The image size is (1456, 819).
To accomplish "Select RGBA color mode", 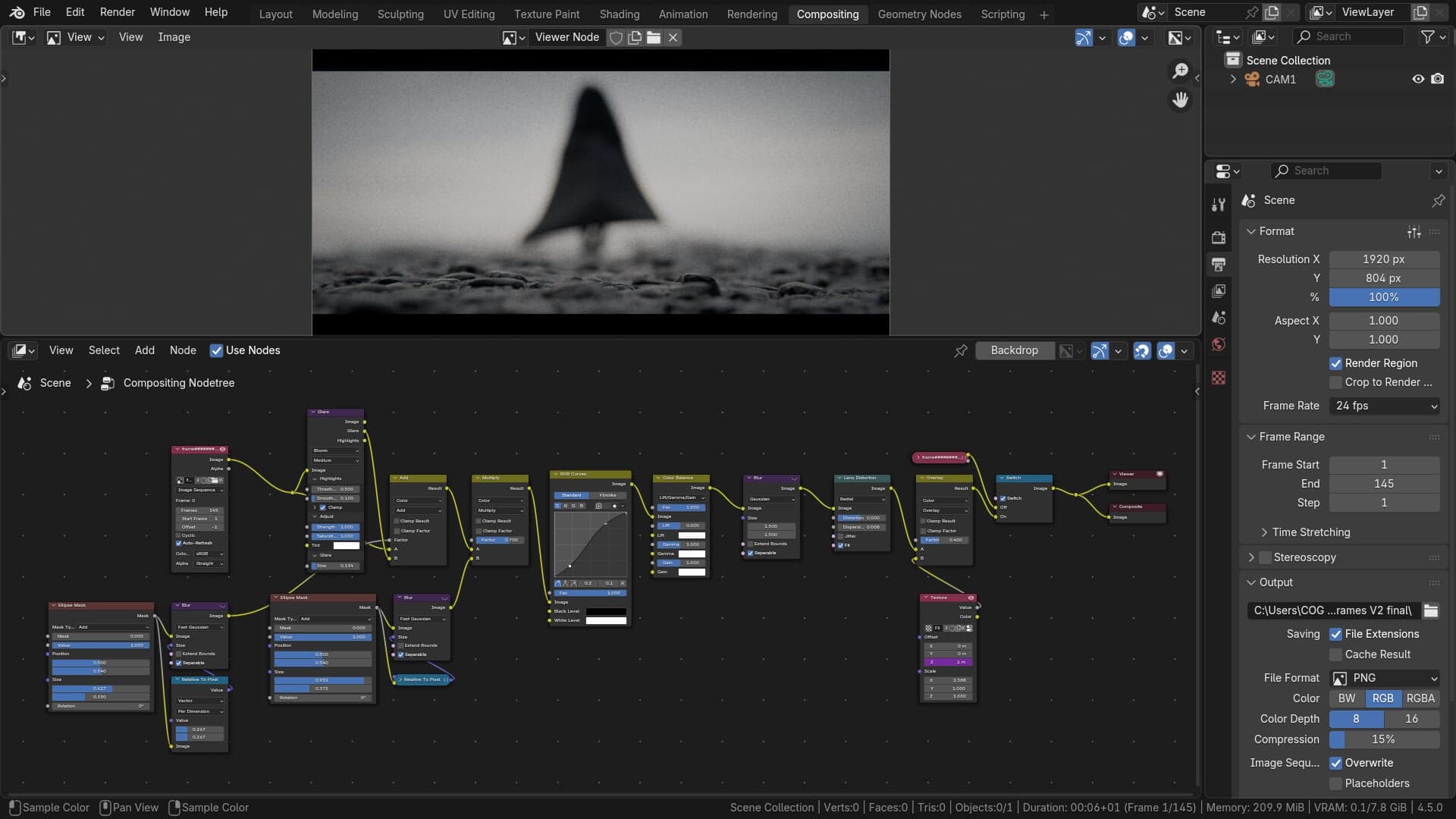I will pos(1420,698).
